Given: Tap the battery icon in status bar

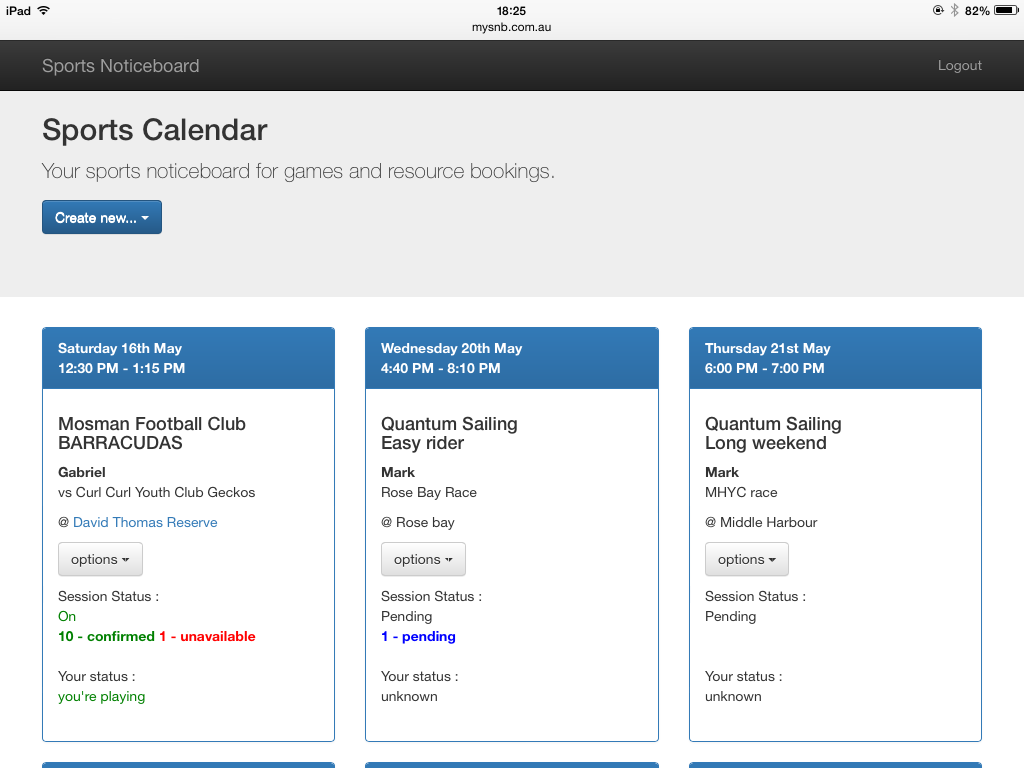Looking at the screenshot, I should click(1006, 10).
